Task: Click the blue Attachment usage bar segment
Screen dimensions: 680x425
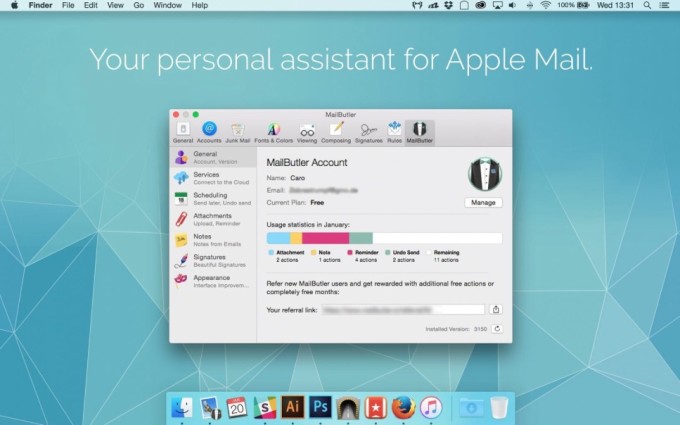Action: click(x=278, y=238)
